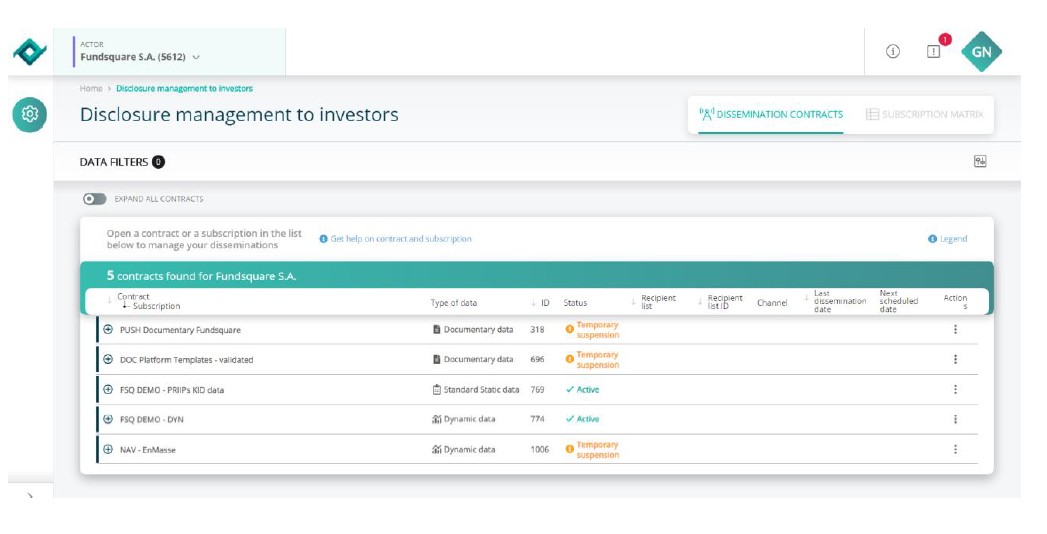The image size is (1047, 534).
Task: Open the Legend link
Action: click(948, 239)
